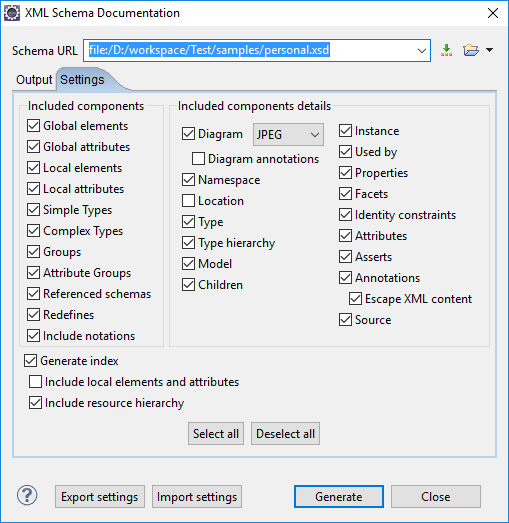Click the green download arrow icon

pos(446,50)
